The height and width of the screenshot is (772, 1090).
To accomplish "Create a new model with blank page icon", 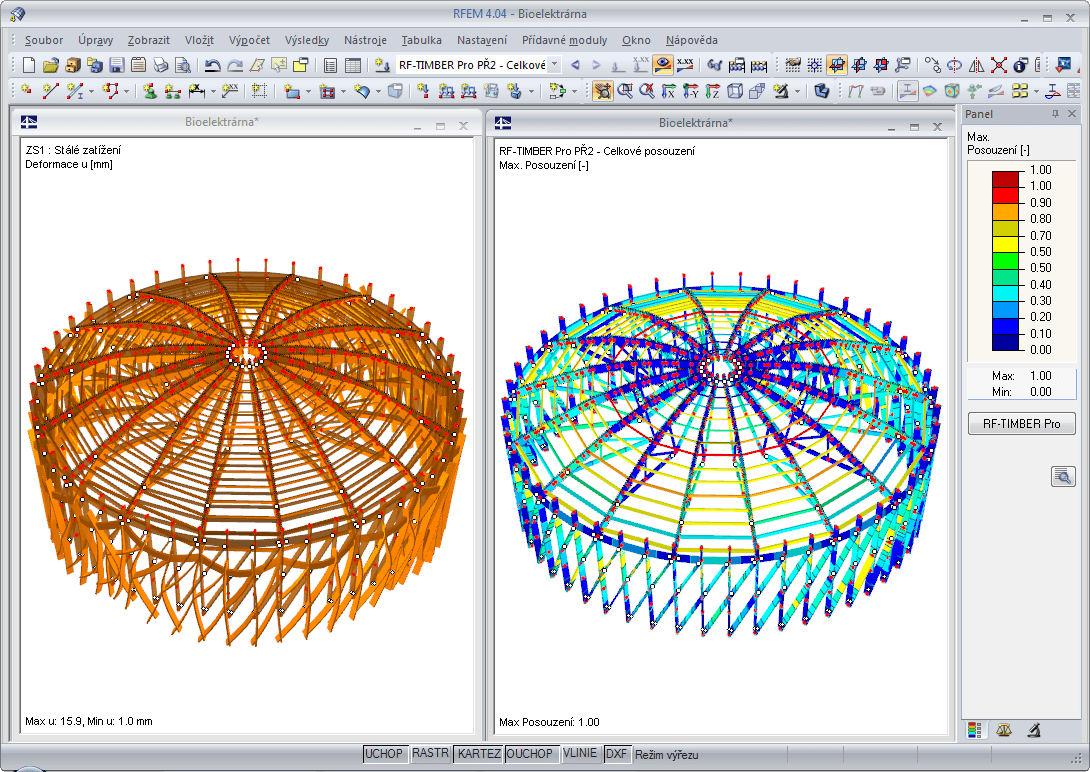I will pyautogui.click(x=29, y=65).
